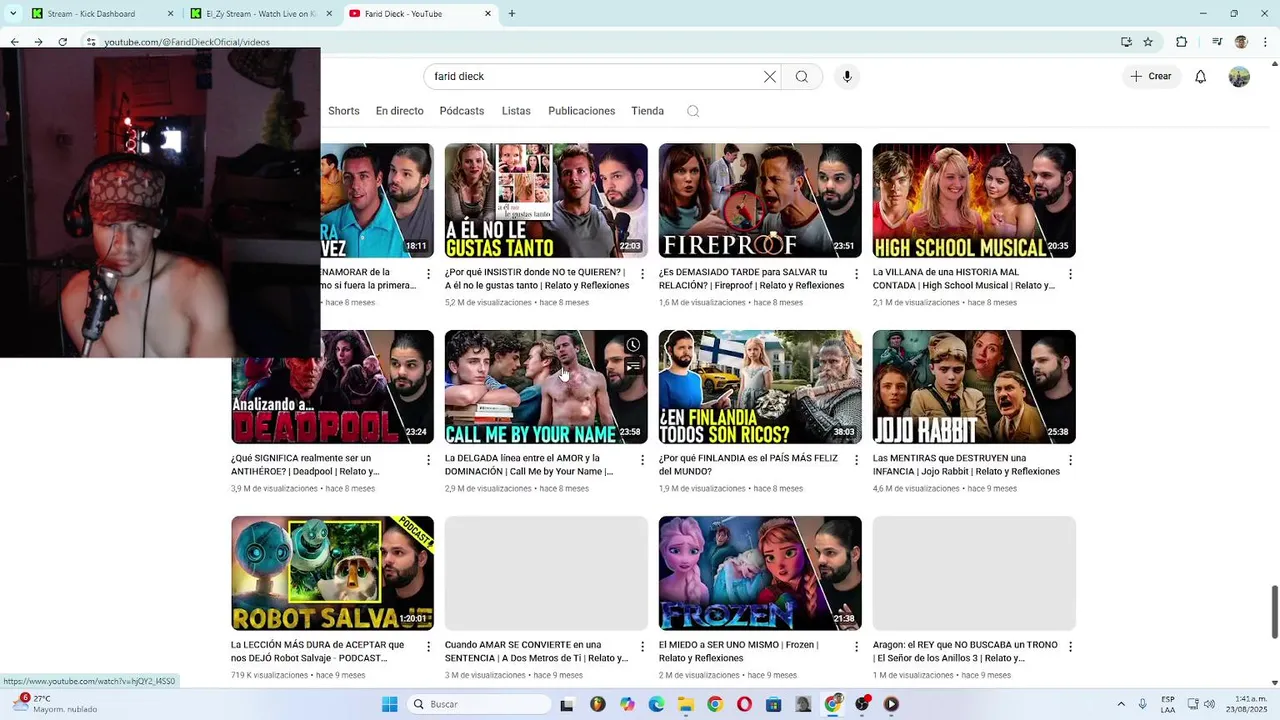The height and width of the screenshot is (720, 1280).
Task: Add Call Me by Your Name to queue
Action: (633, 367)
